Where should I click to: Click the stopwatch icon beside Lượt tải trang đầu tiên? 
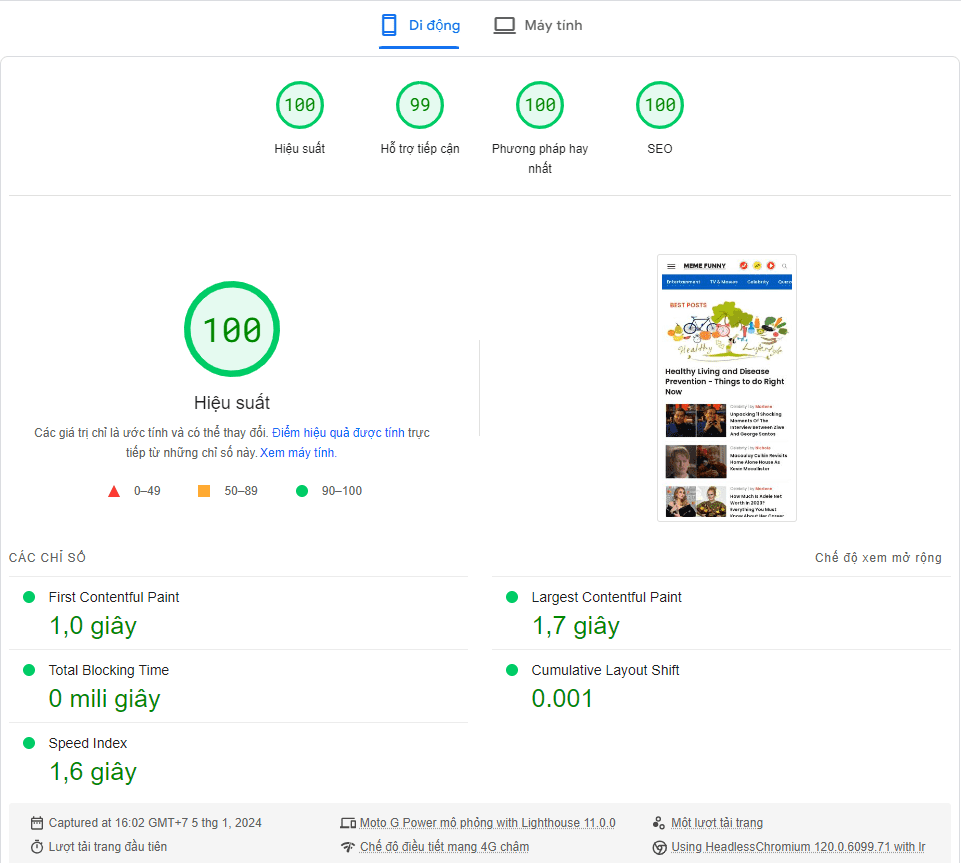tap(37, 846)
